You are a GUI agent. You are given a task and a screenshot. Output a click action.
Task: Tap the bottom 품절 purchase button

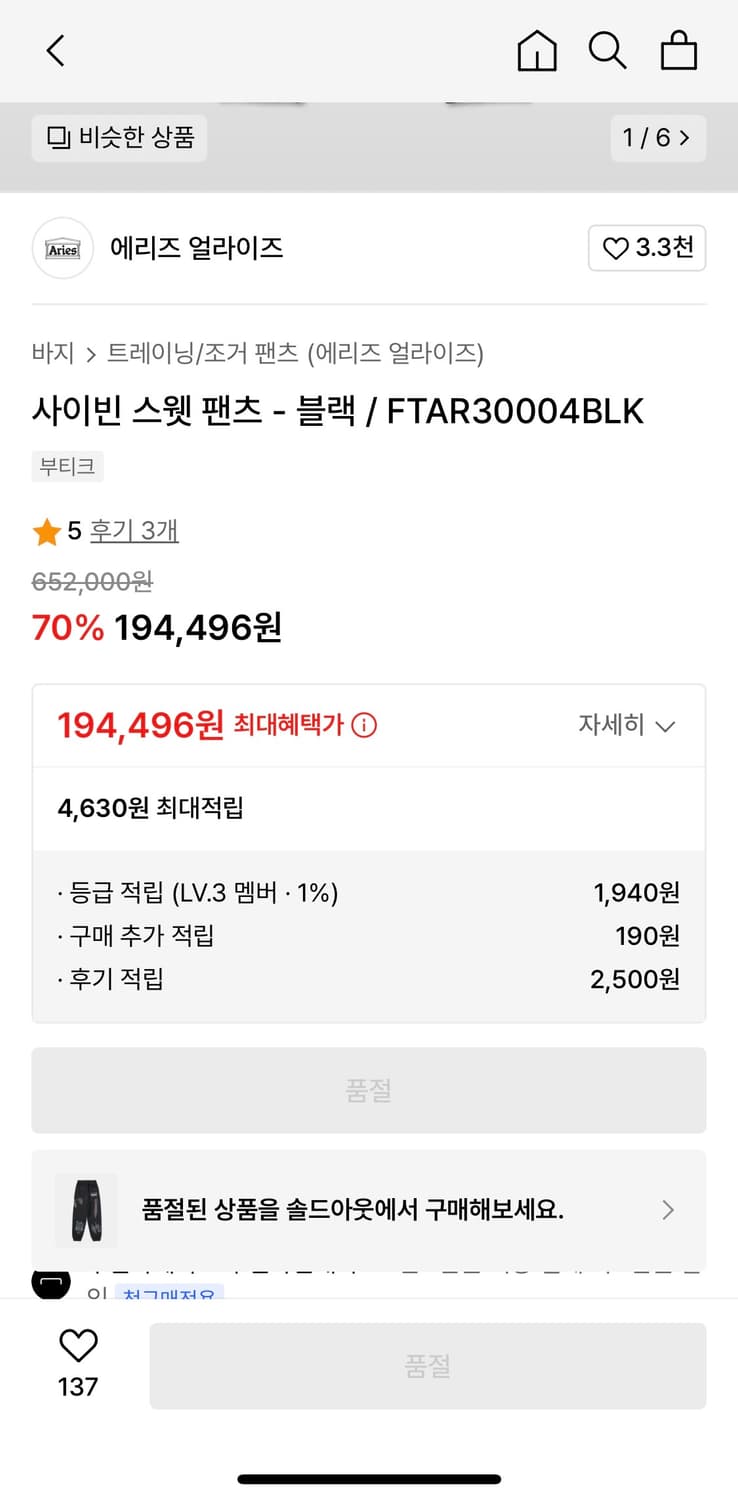coord(428,1366)
